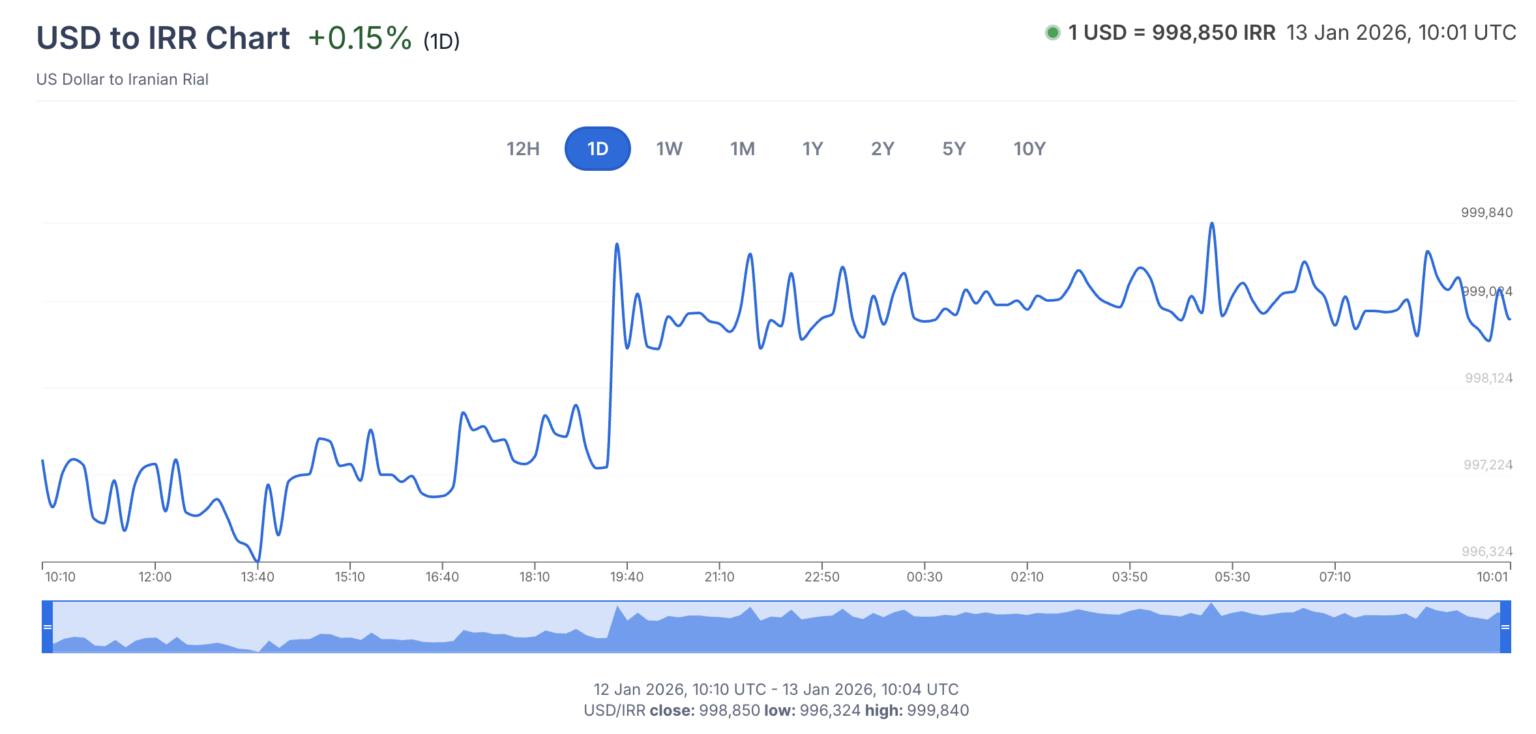Select the 1W timeframe
Viewport: 1536px width, 734px height.
(x=668, y=148)
